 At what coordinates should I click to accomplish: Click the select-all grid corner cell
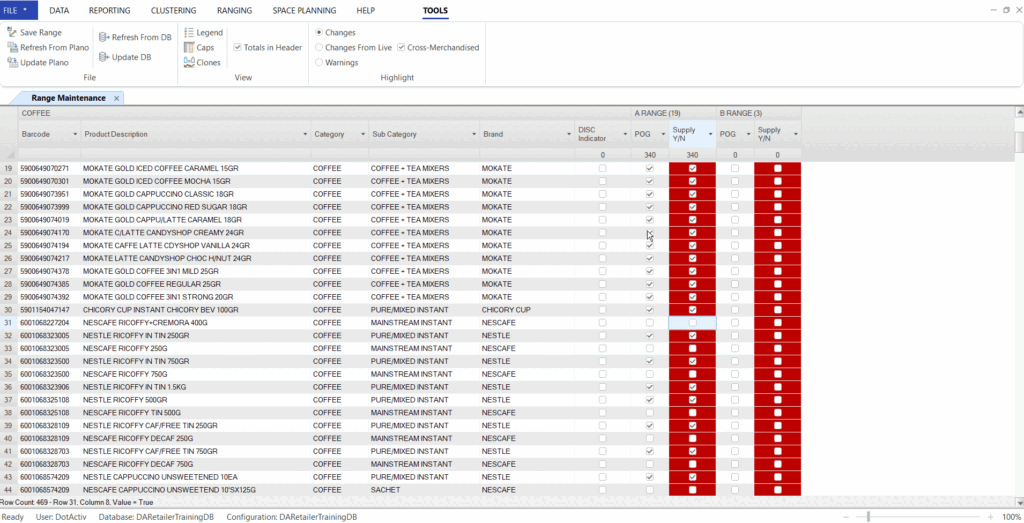pyautogui.click(x=8, y=155)
